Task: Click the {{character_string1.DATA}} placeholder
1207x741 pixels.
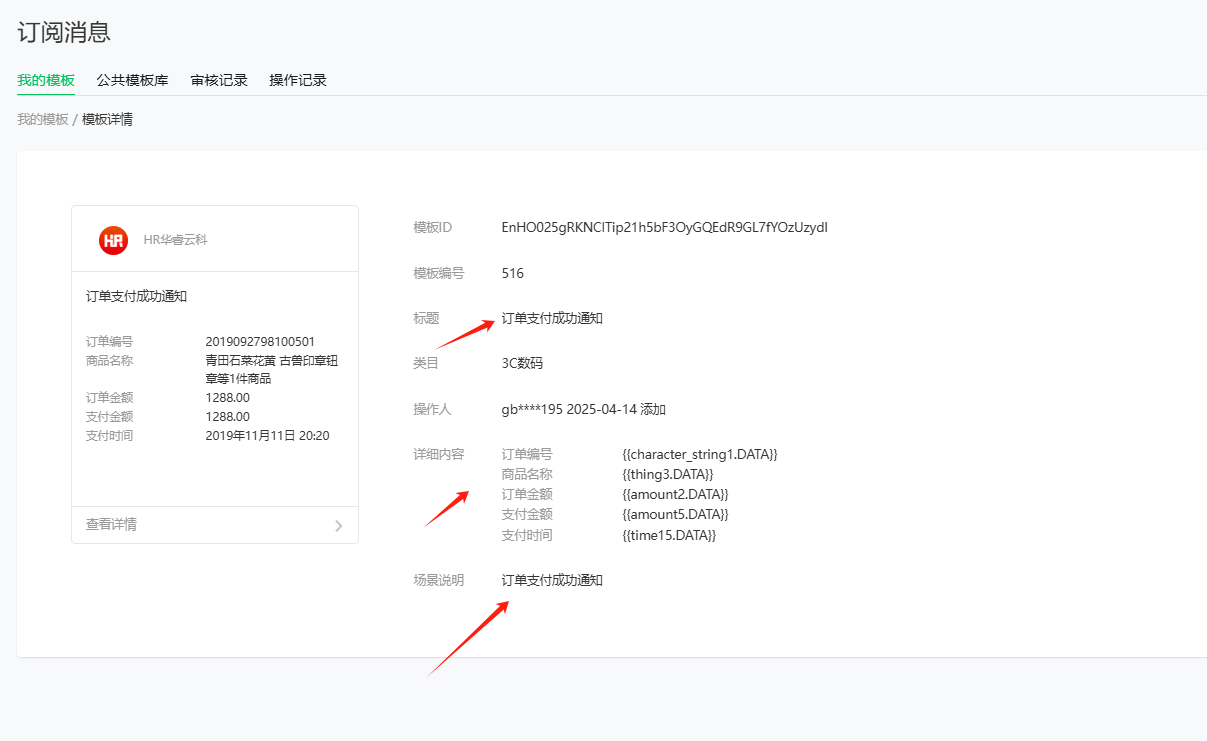Action: point(699,454)
